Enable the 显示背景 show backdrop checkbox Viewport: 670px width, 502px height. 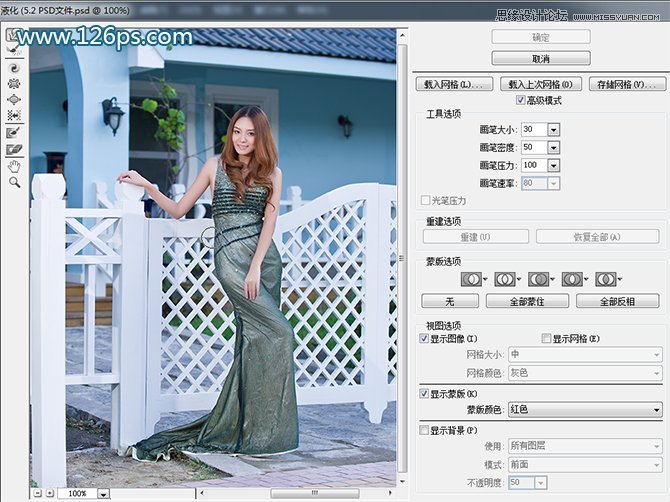424,430
